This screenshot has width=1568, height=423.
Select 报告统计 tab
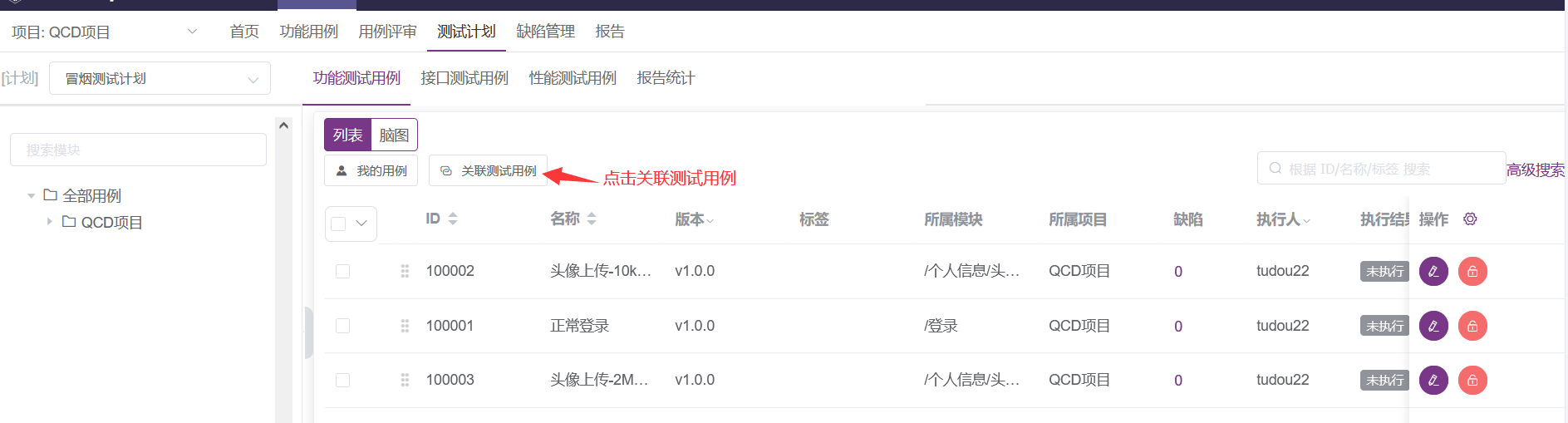pos(666,78)
